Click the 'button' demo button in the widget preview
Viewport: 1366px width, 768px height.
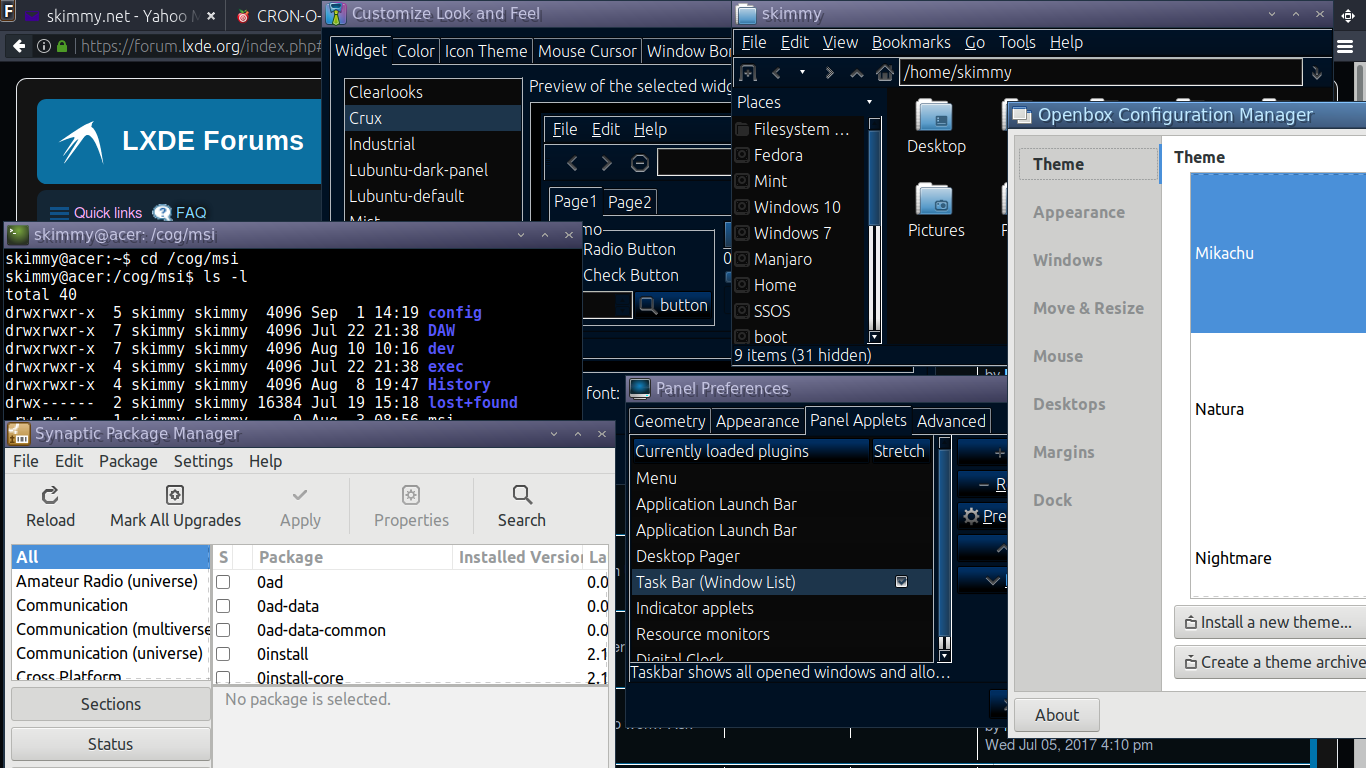[673, 305]
